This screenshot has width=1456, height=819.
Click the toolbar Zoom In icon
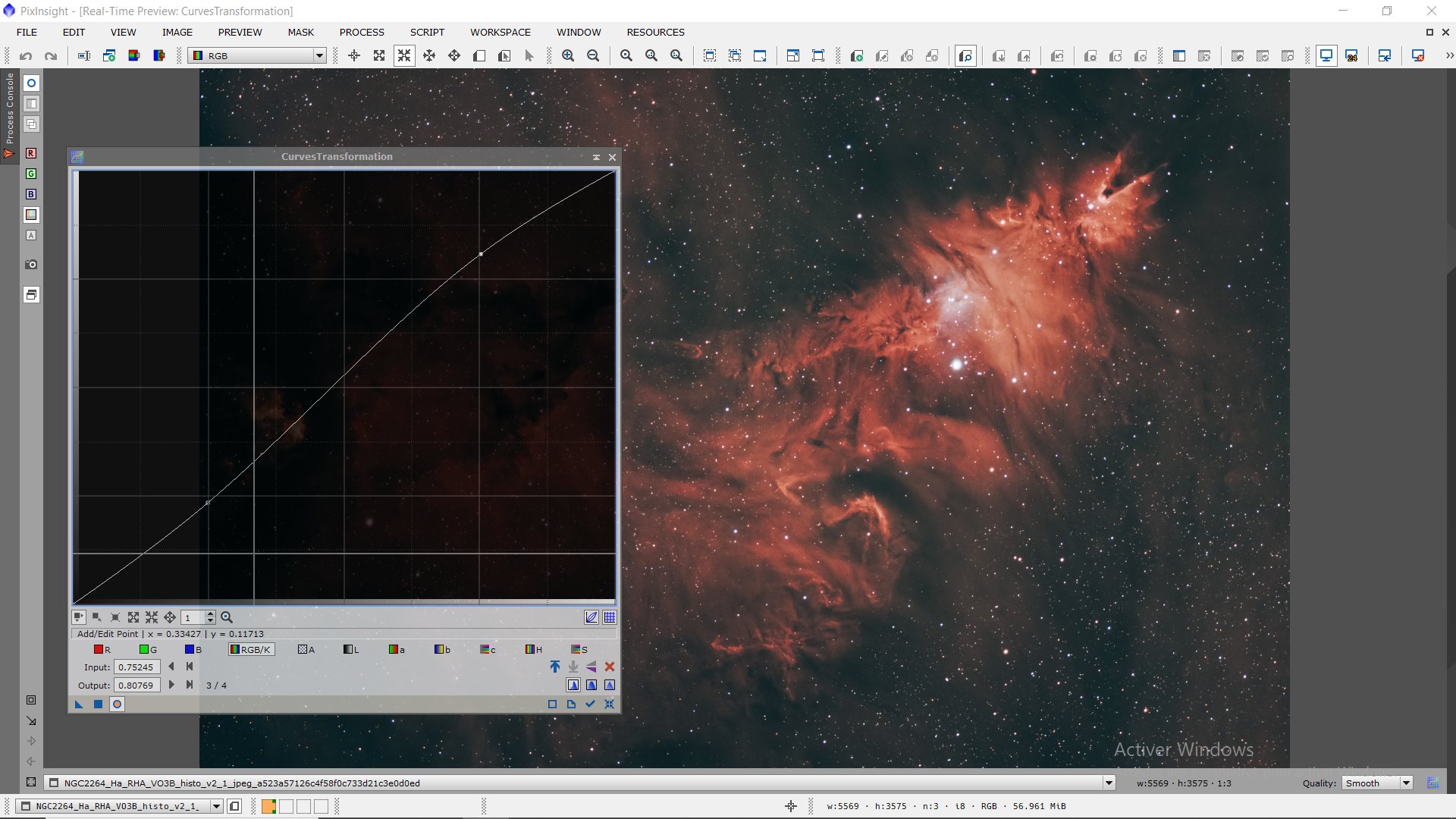click(x=568, y=55)
